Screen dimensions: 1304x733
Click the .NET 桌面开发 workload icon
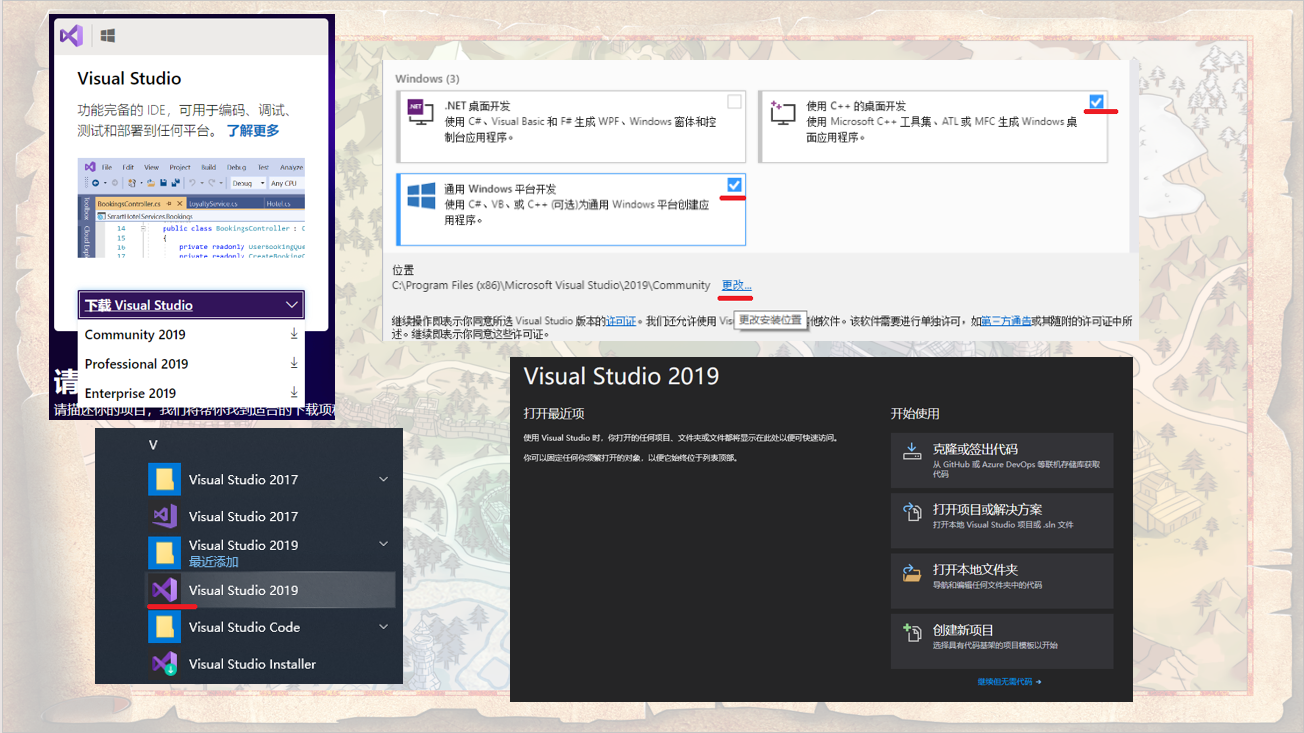[421, 113]
